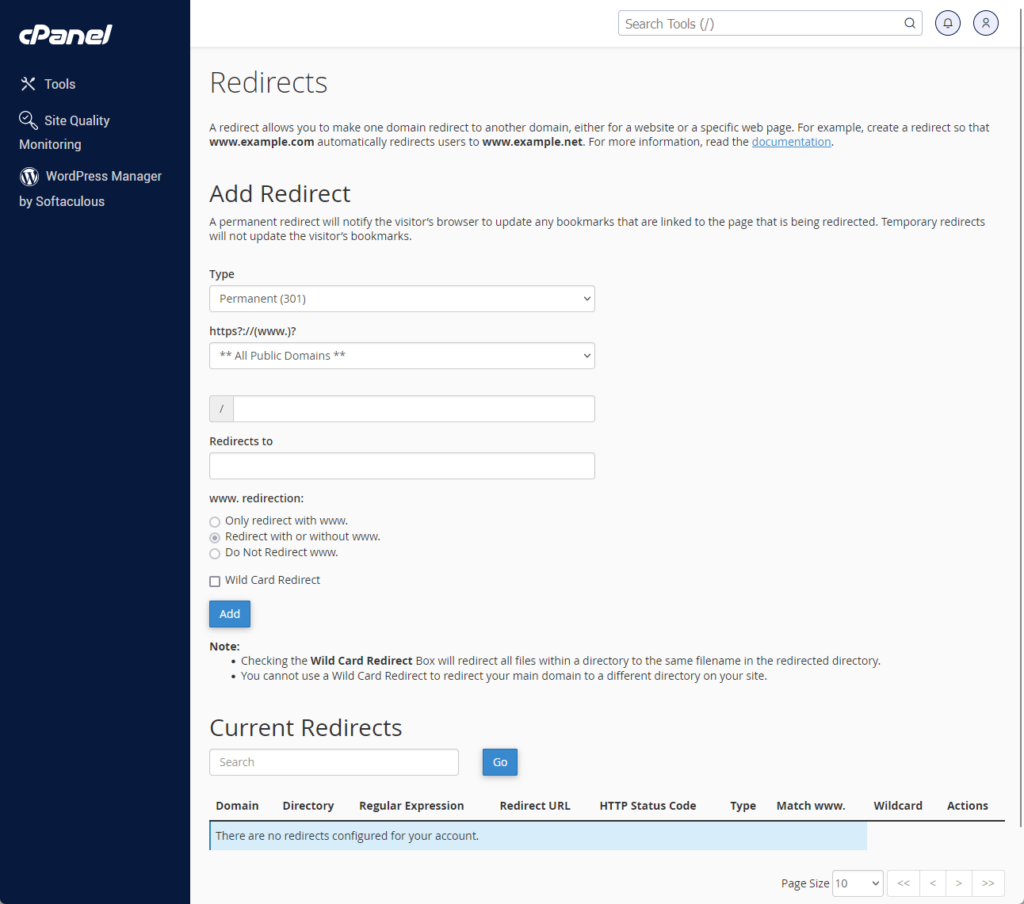The height and width of the screenshot is (904, 1024).
Task: Open the user account menu icon
Action: [985, 24]
